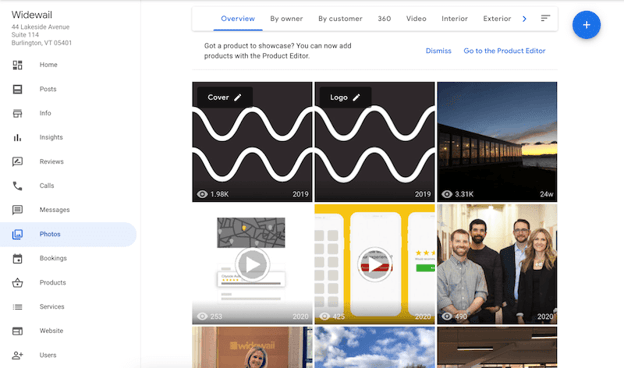The image size is (624, 368).
Task: Go to the Products menu label
Action: point(53,282)
